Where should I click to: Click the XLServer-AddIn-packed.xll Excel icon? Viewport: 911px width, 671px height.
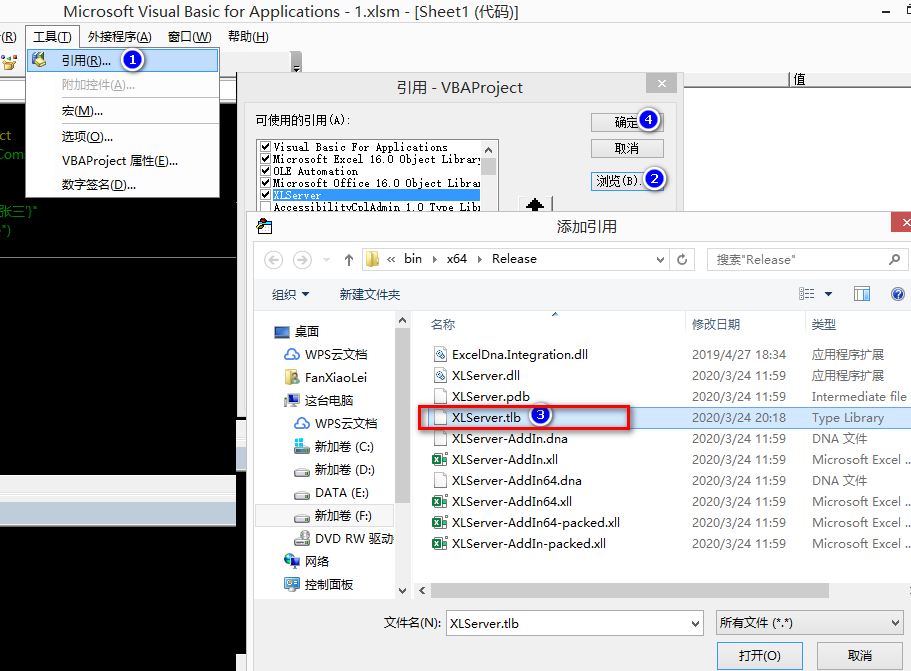pos(439,543)
